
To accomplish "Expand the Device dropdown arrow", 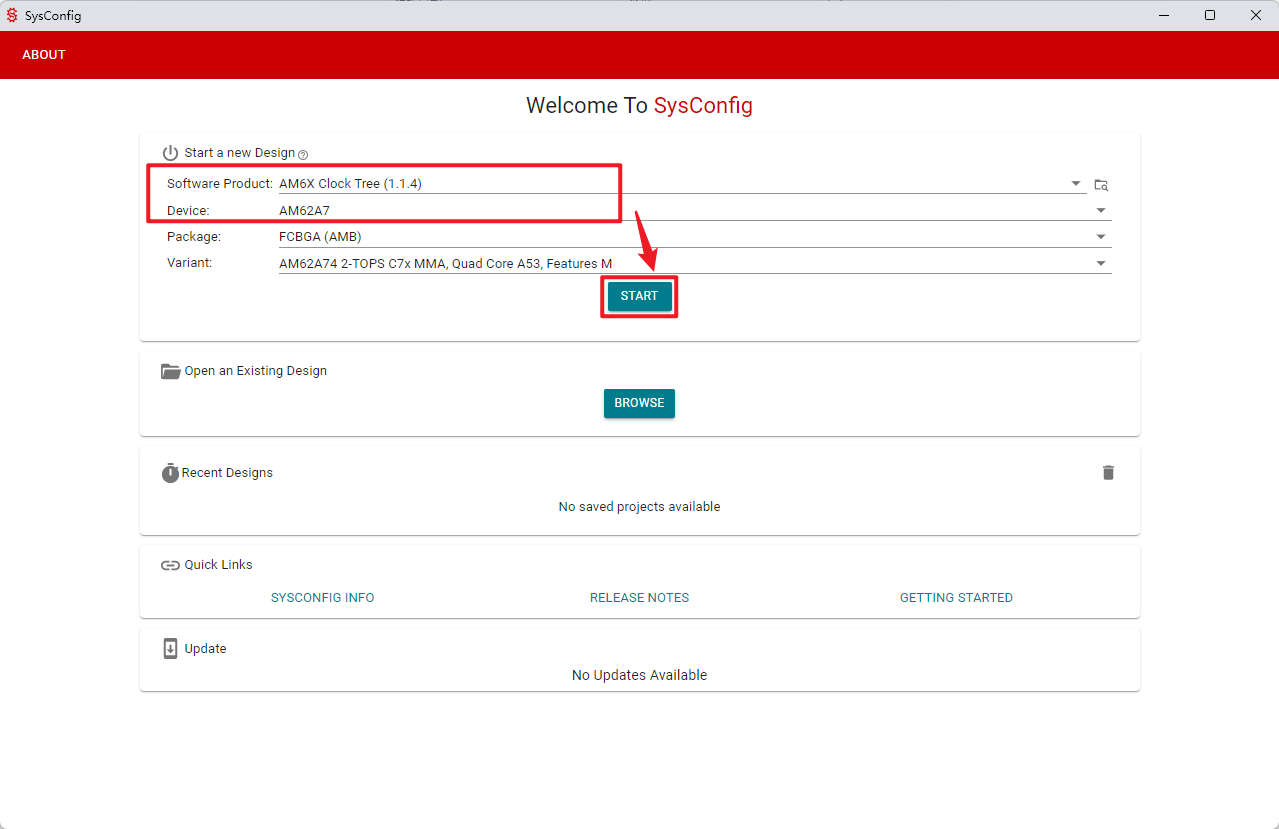I will pyautogui.click(x=1101, y=211).
